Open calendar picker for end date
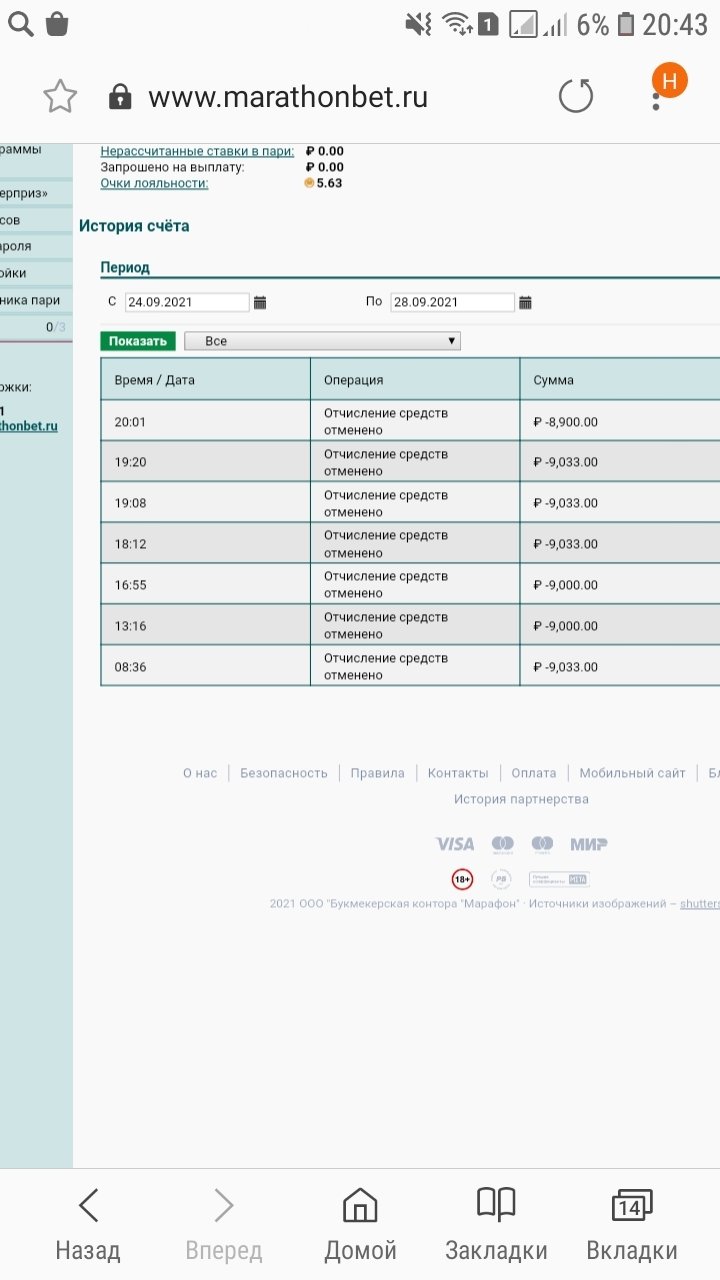 pyautogui.click(x=526, y=302)
